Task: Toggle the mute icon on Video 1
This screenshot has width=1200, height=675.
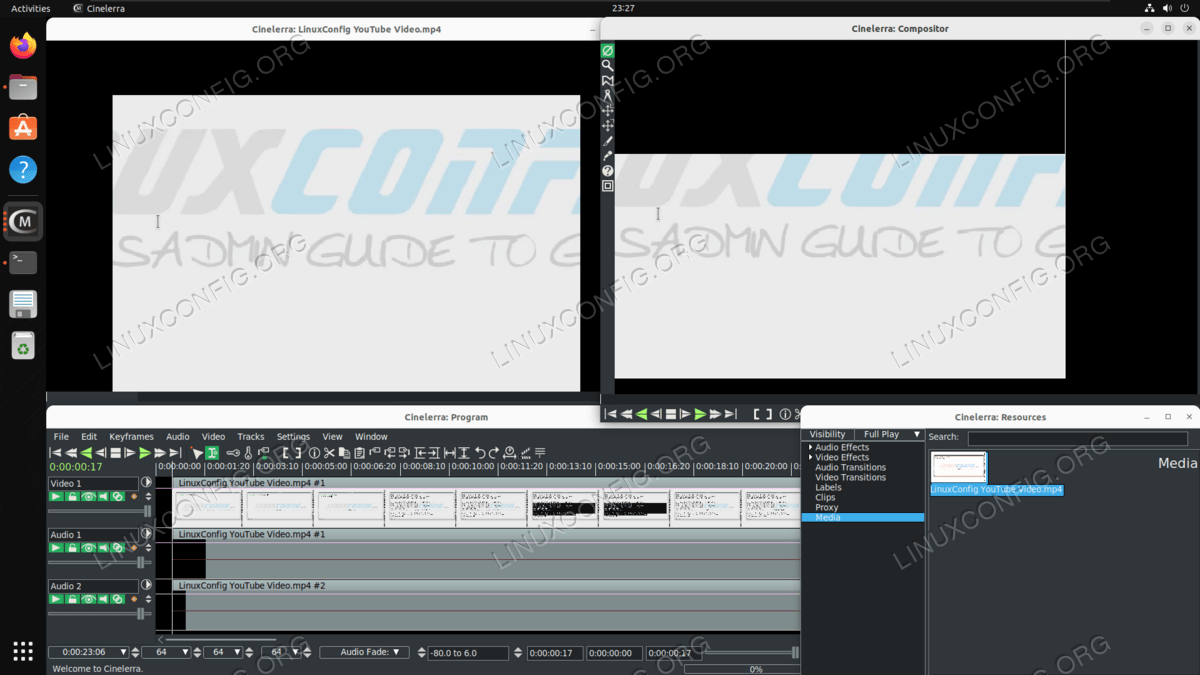Action: click(103, 496)
